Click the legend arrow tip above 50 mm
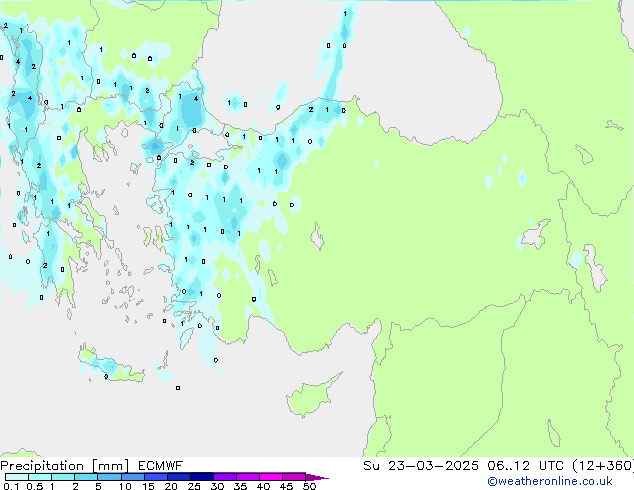Viewport: 634px width, 490px height. [317, 477]
